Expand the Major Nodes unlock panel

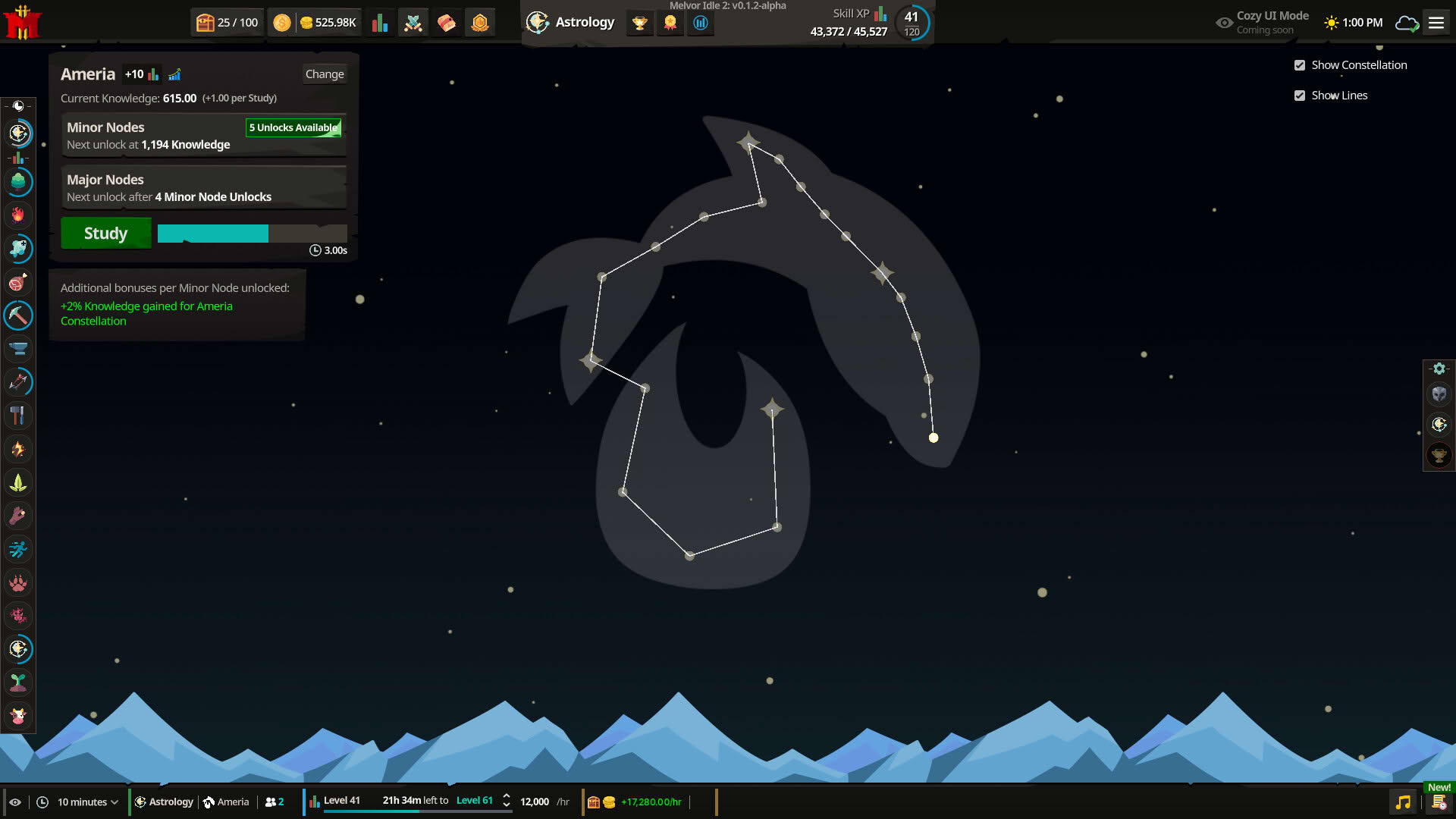204,187
